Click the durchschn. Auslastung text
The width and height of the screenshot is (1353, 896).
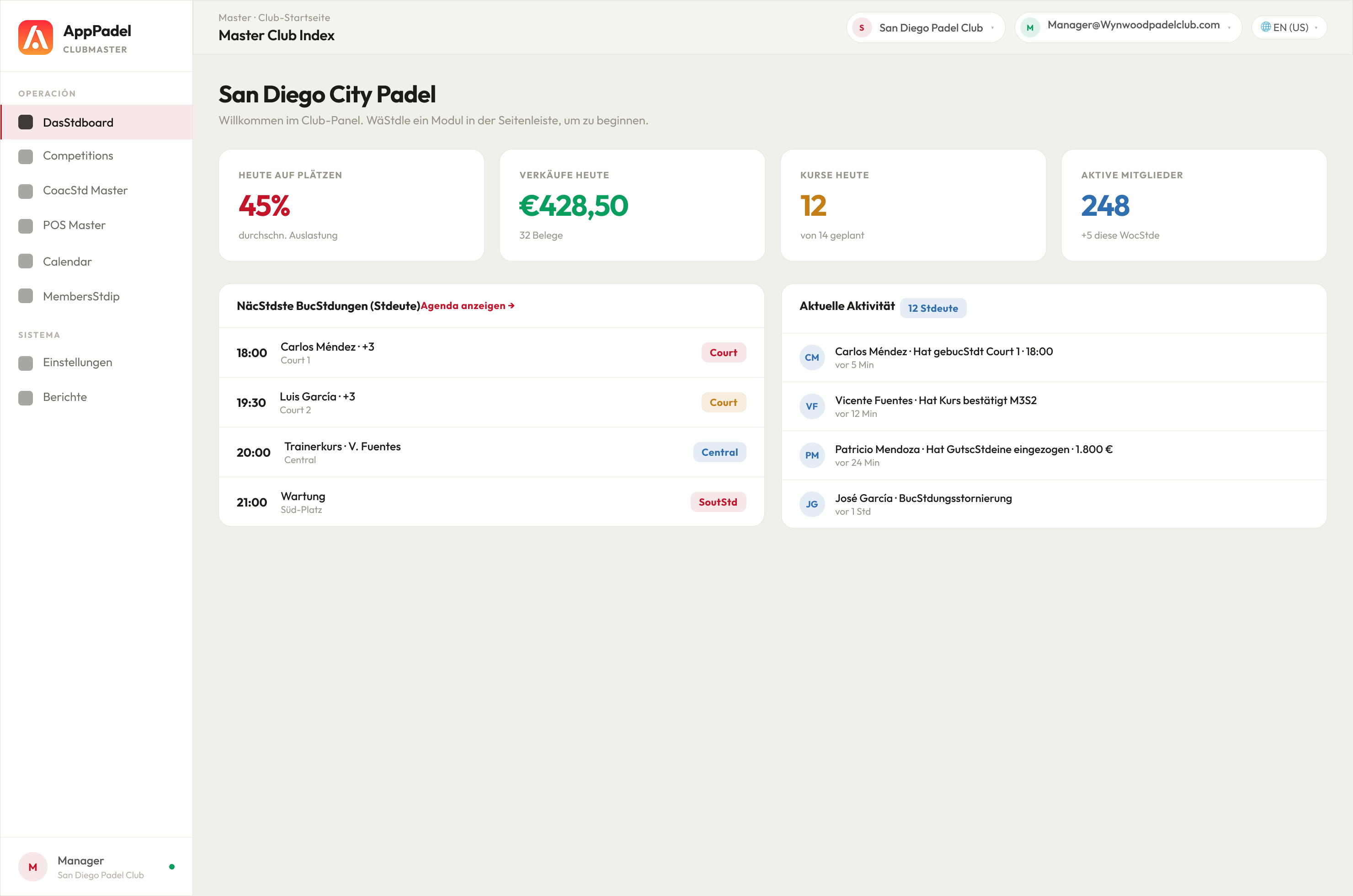tap(288, 235)
